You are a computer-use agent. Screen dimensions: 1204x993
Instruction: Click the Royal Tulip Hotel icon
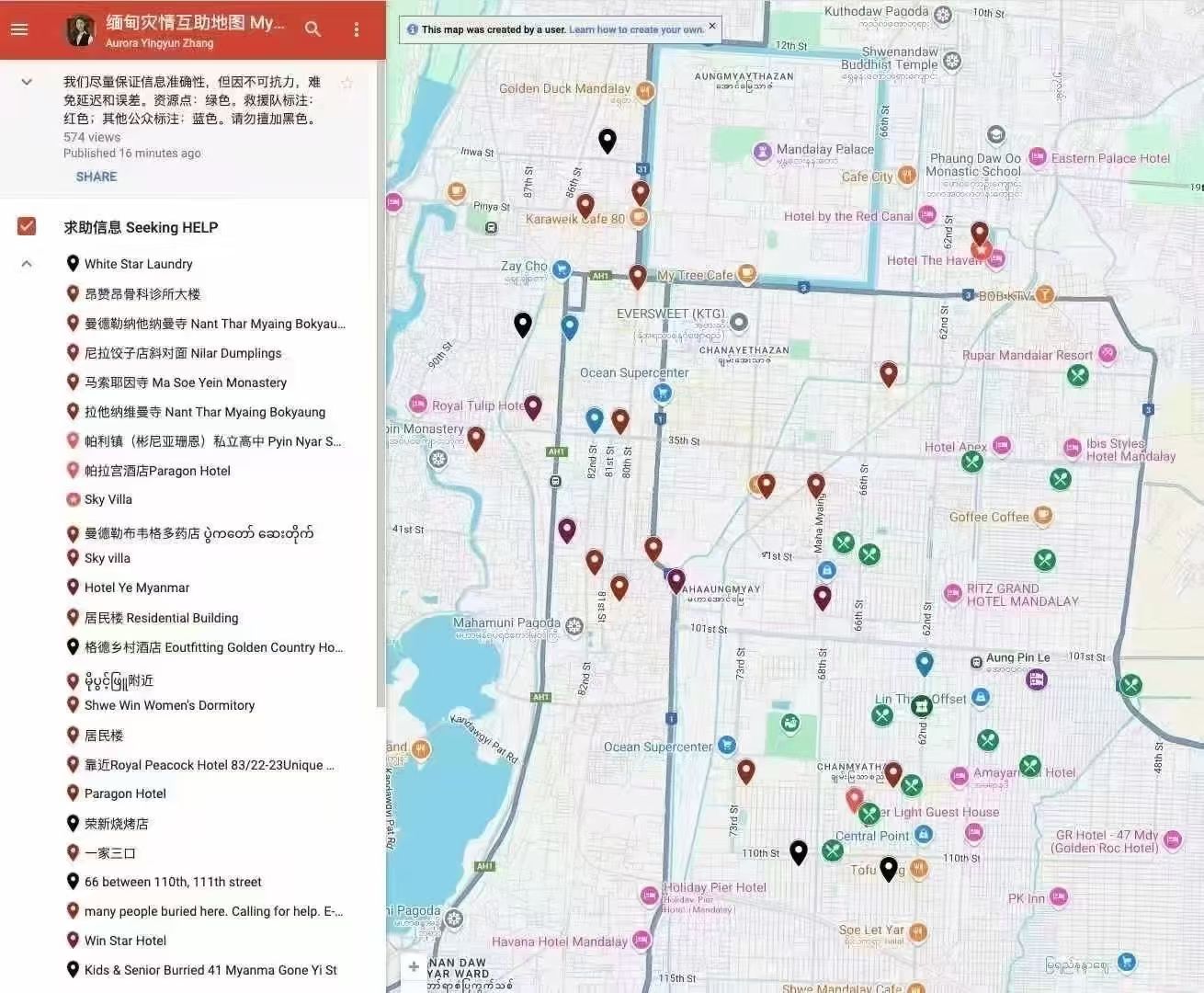[418, 404]
